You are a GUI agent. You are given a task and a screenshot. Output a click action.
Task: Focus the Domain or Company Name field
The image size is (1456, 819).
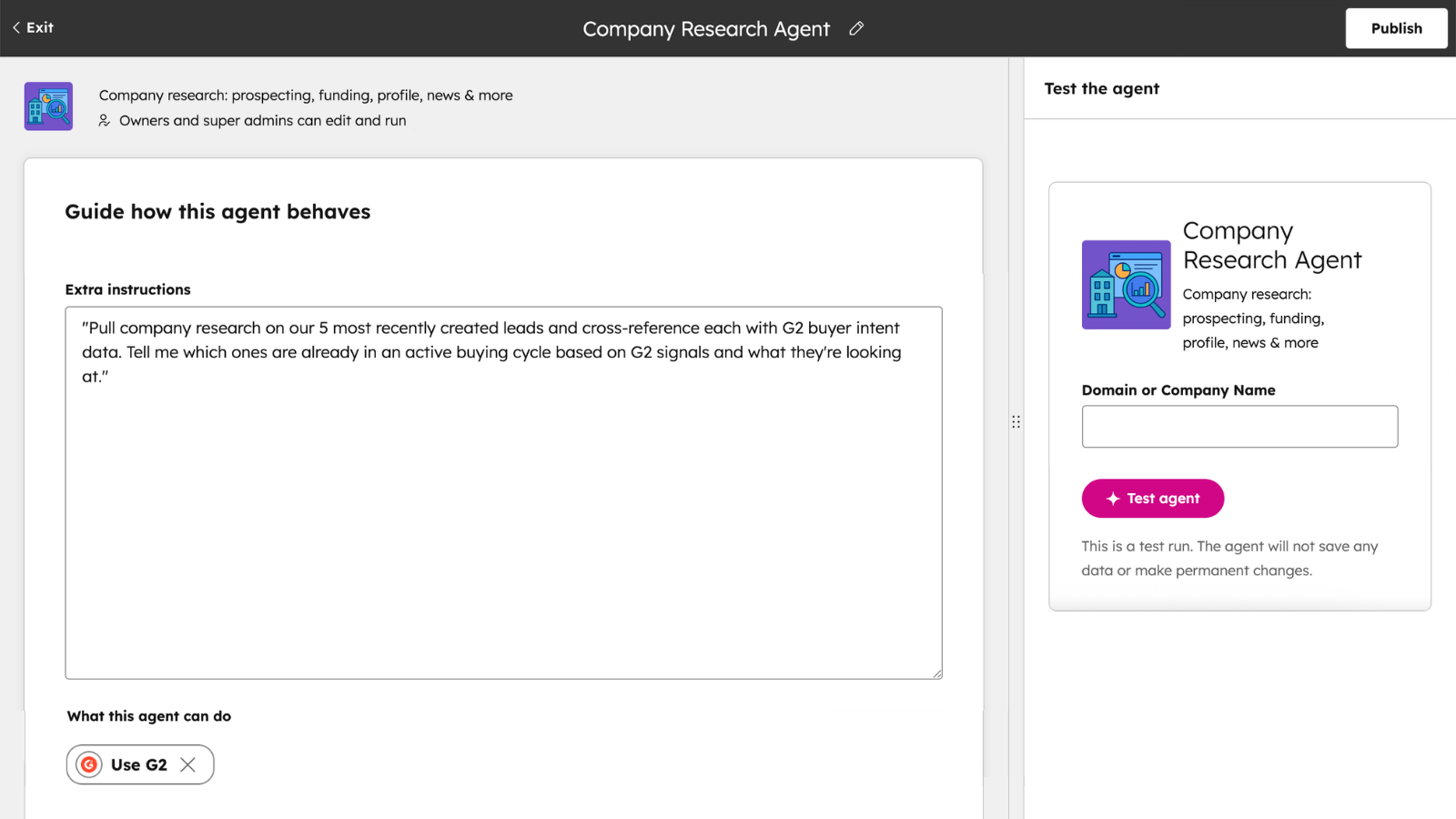coord(1239,426)
